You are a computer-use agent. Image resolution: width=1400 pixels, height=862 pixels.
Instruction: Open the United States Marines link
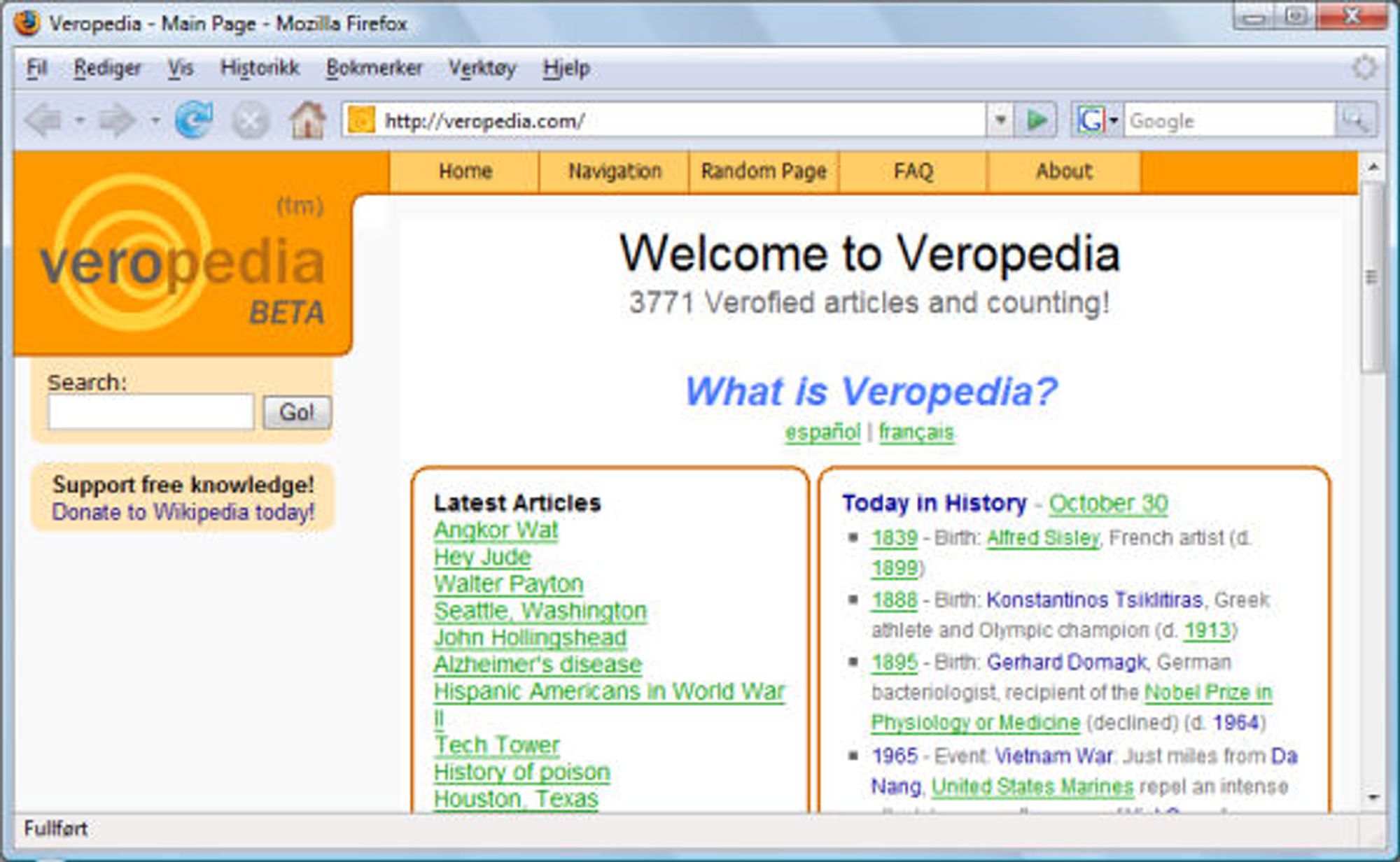[1032, 787]
